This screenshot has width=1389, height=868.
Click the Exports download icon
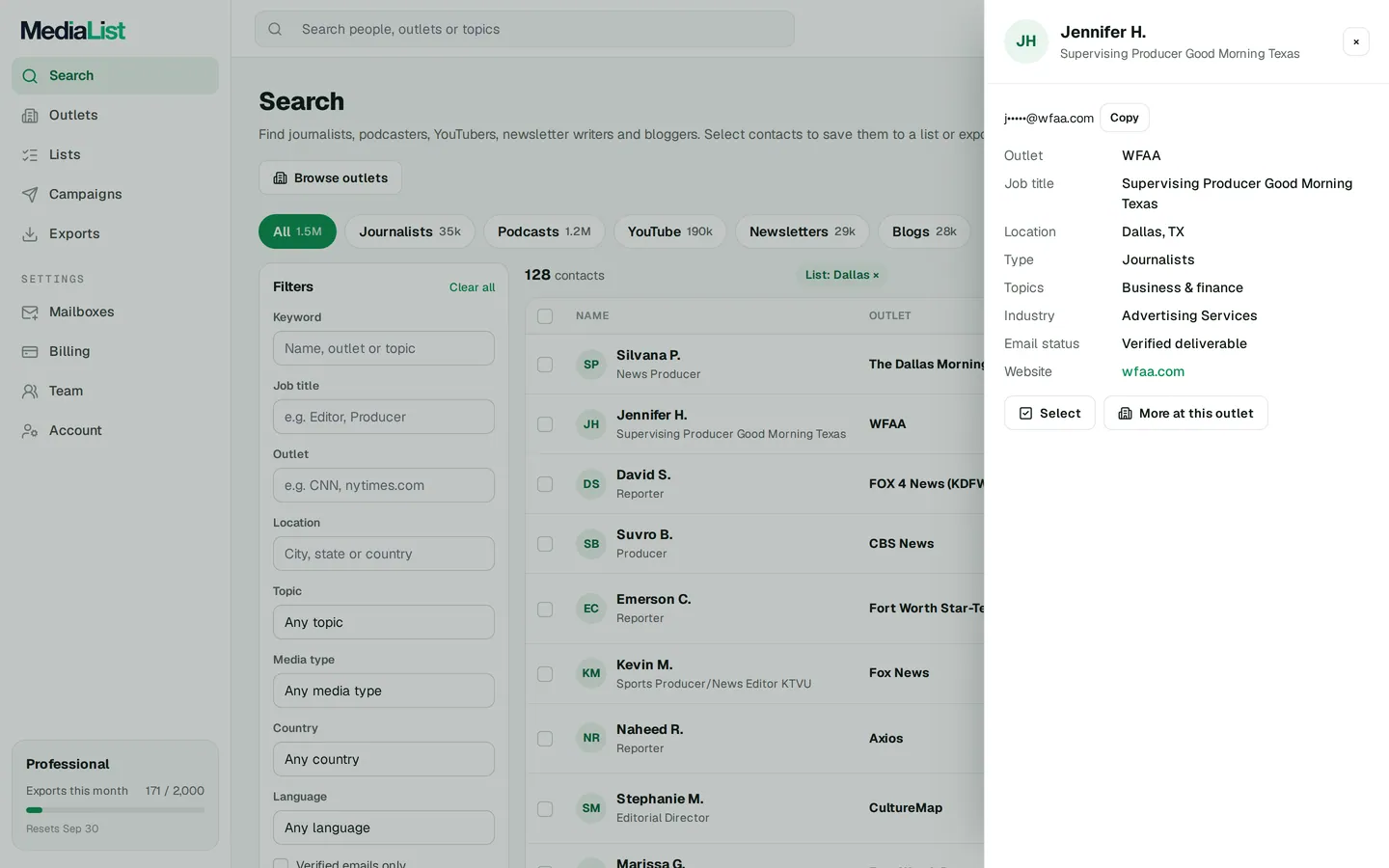click(30, 234)
